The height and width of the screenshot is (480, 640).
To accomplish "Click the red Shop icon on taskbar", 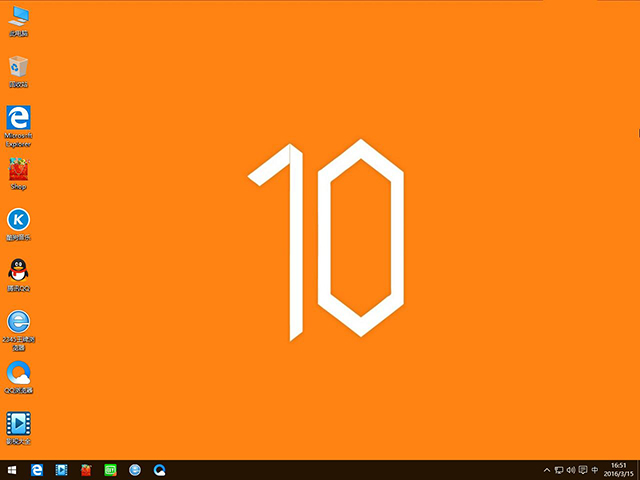I will click(87, 470).
